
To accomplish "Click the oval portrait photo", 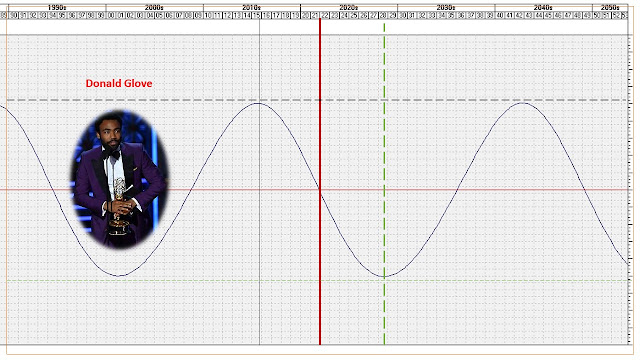I will (119, 179).
